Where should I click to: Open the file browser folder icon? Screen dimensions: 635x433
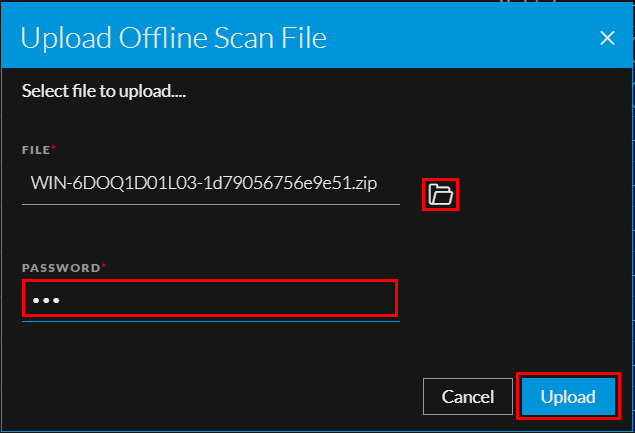point(441,194)
